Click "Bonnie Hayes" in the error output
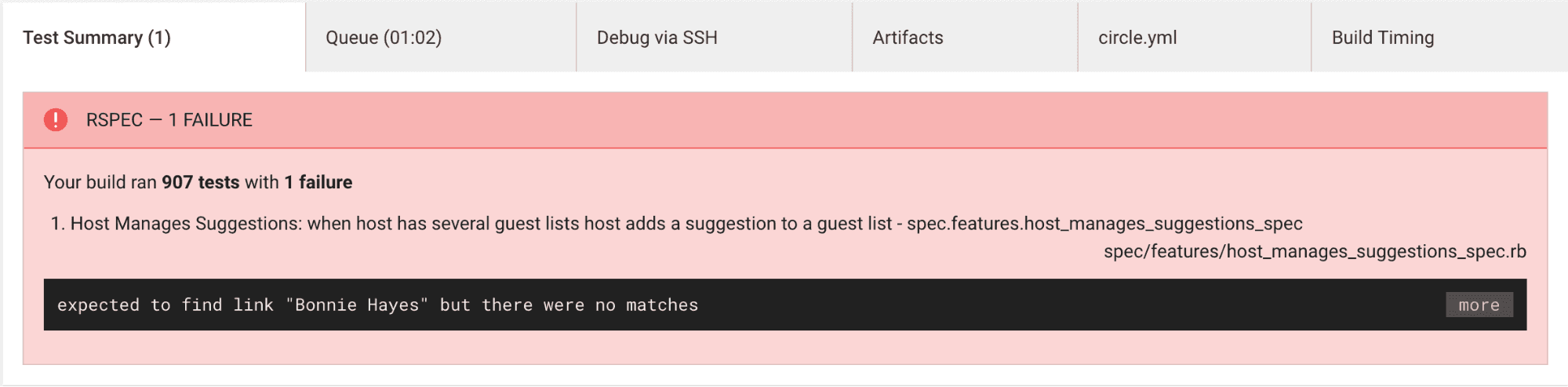The width and height of the screenshot is (1568, 387). 357,305
